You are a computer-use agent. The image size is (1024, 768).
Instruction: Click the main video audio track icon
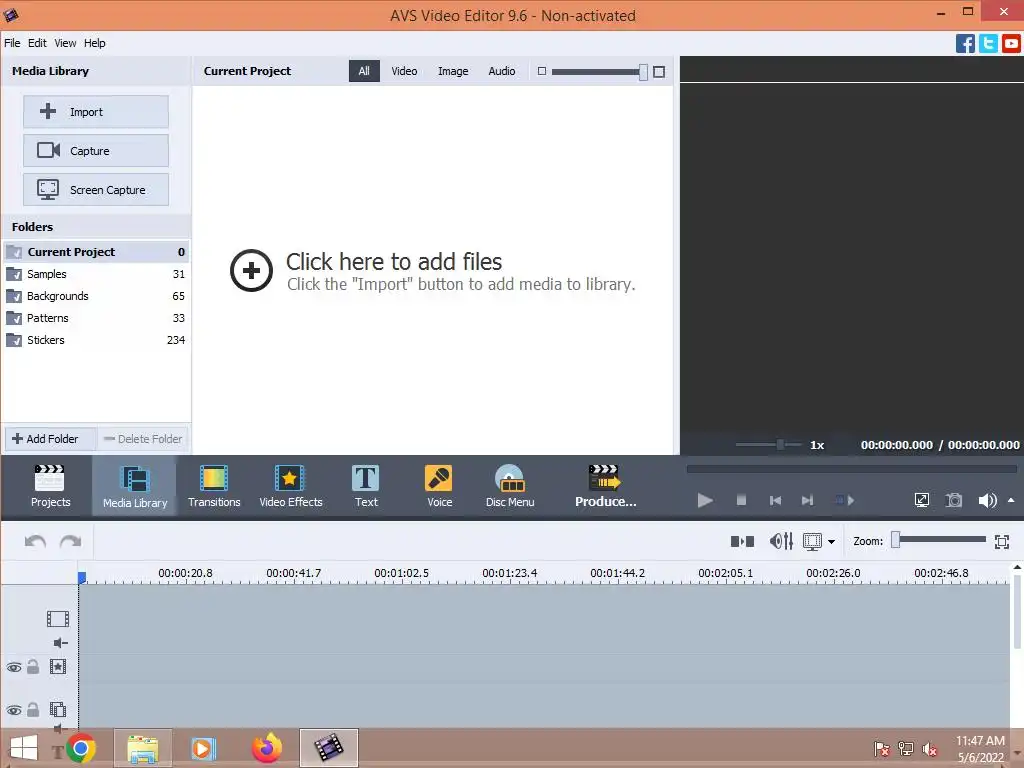coord(60,643)
